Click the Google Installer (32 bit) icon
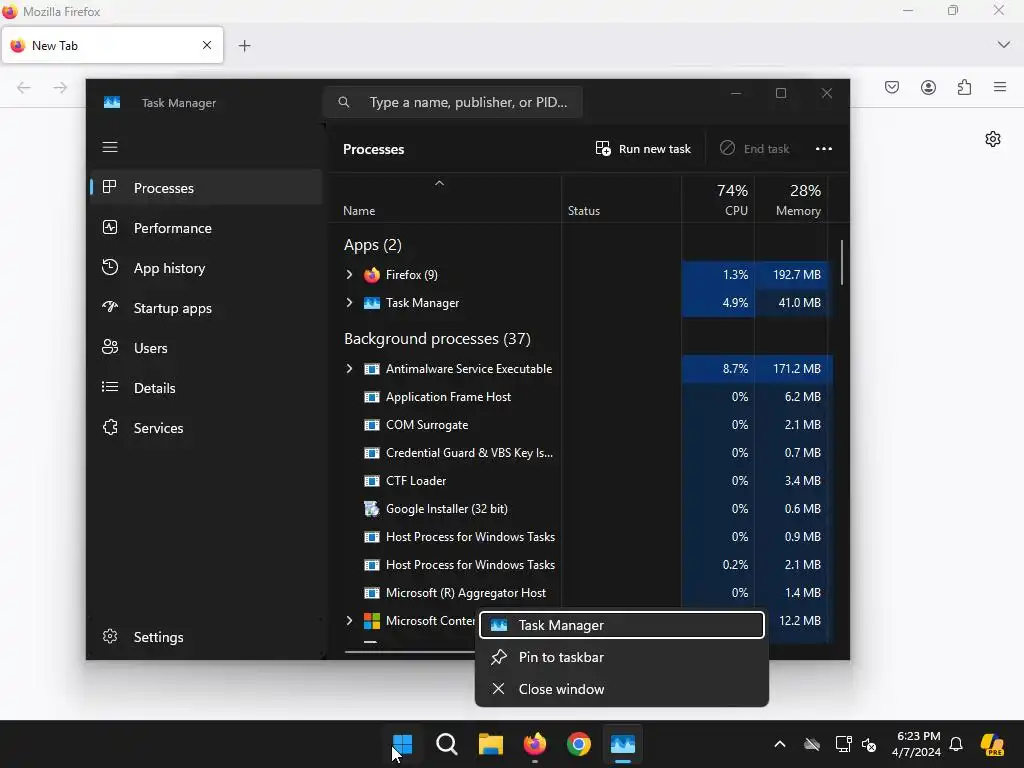 coord(372,509)
